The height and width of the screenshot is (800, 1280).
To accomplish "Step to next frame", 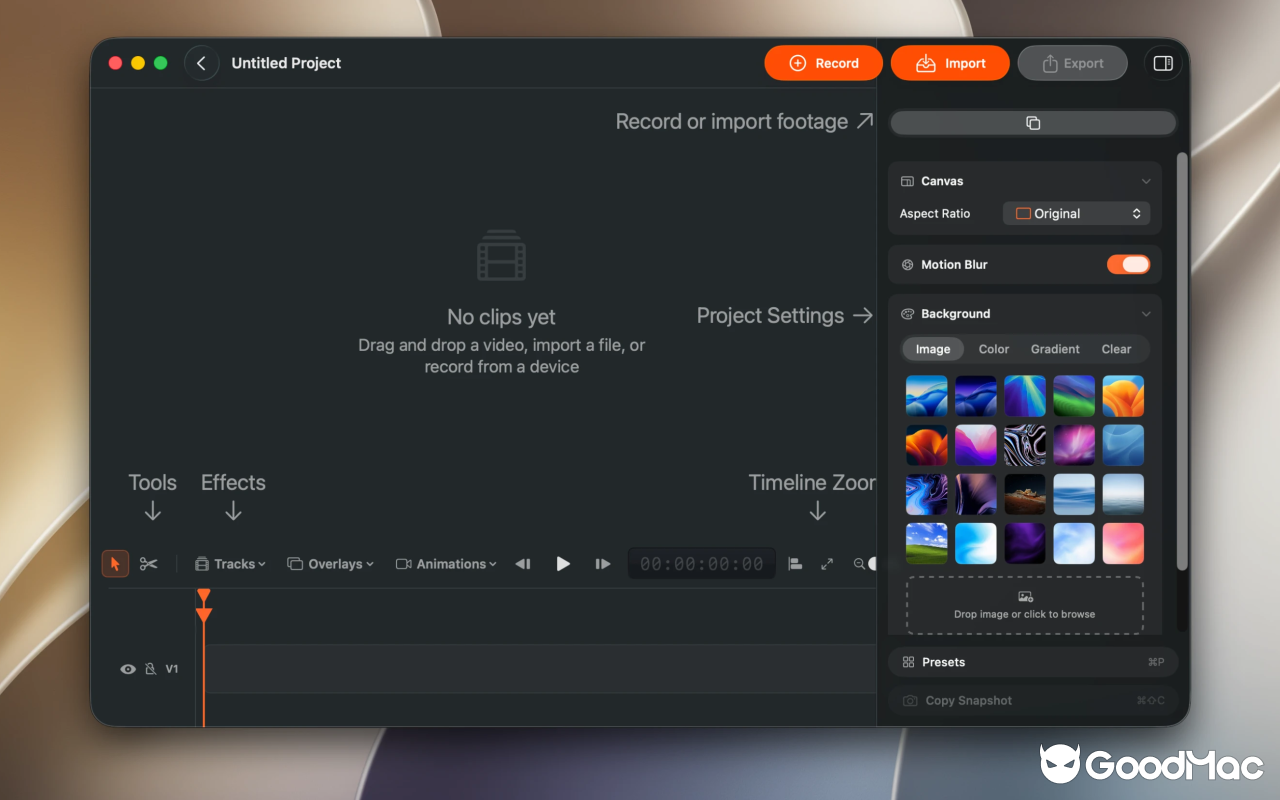I will [602, 564].
